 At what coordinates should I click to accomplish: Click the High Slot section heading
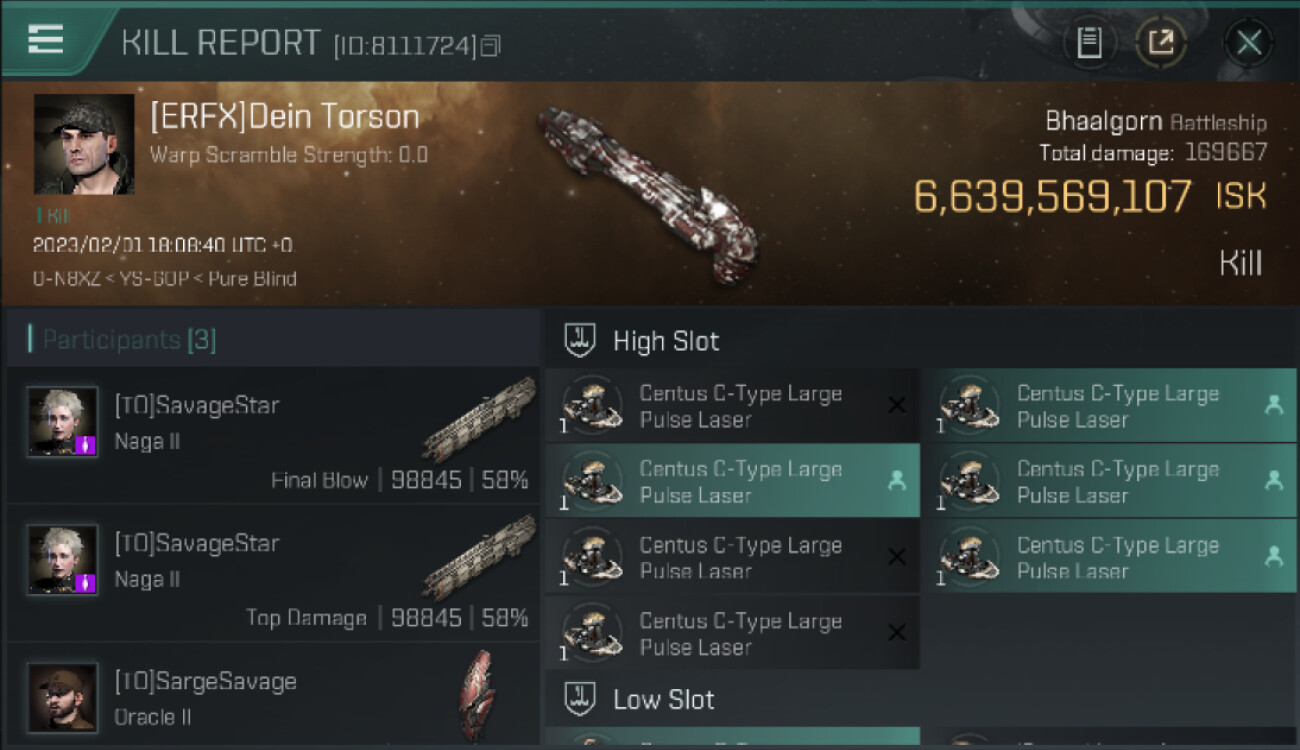(666, 341)
